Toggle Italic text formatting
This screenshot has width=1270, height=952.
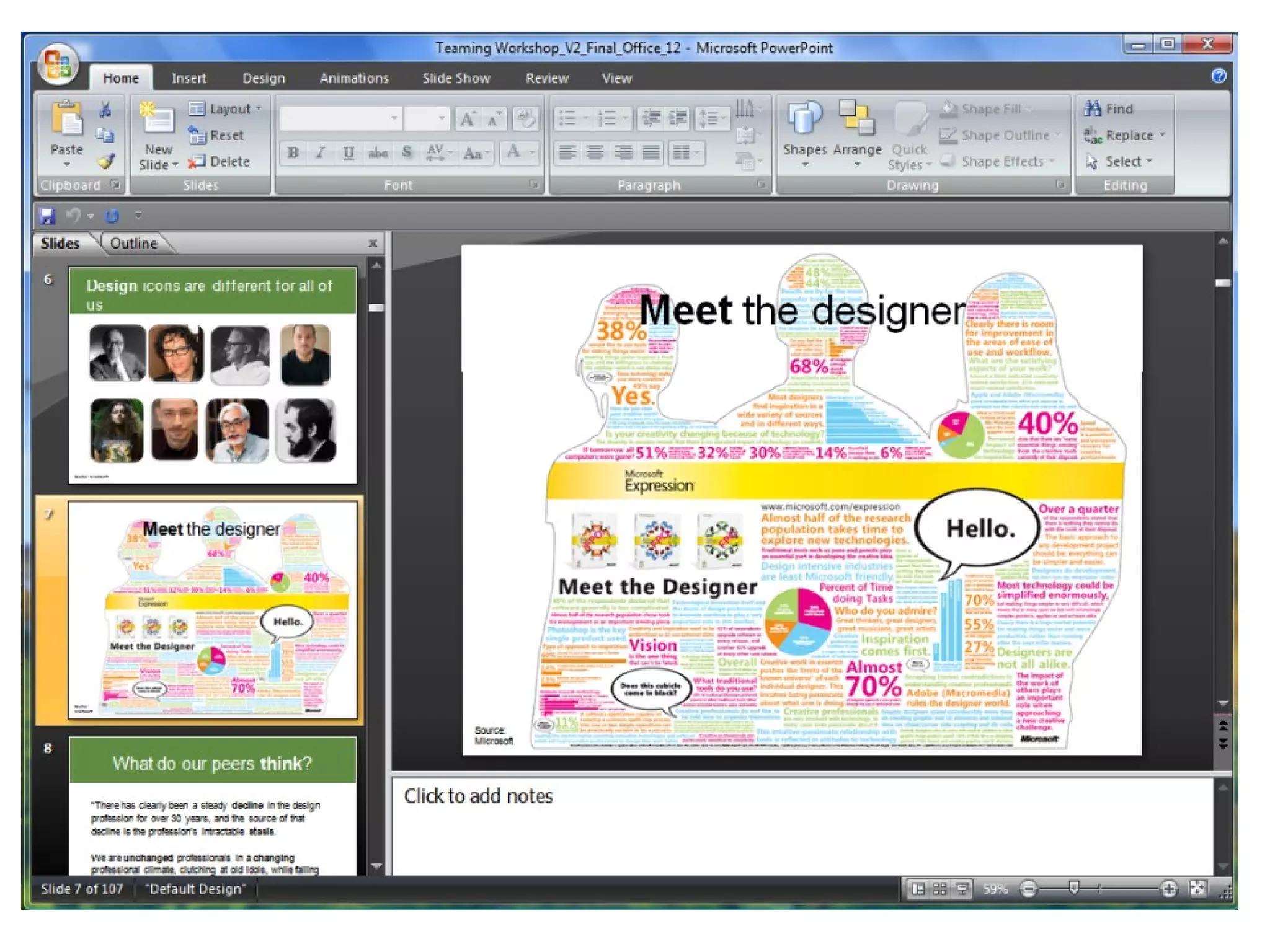321,152
